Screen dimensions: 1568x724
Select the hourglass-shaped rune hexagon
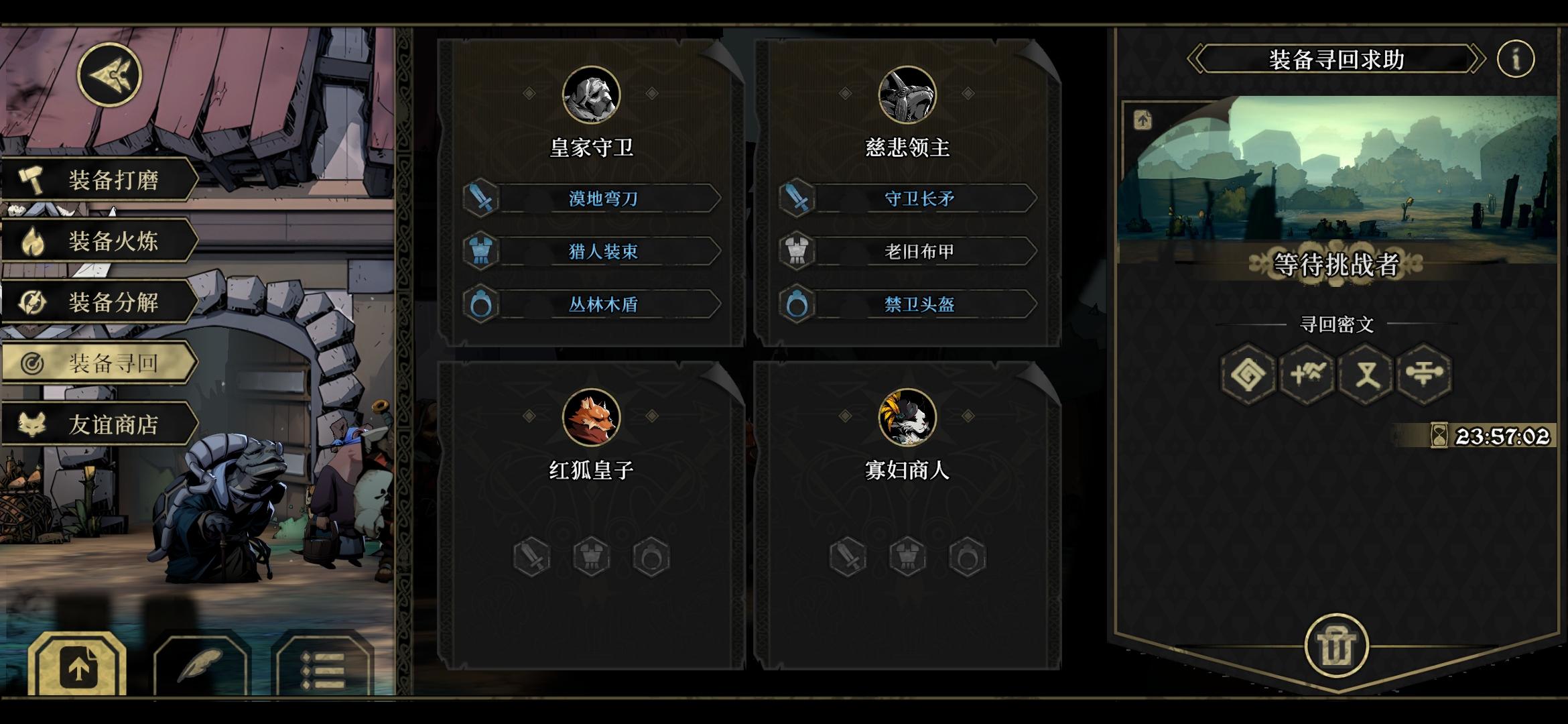coord(1366,374)
